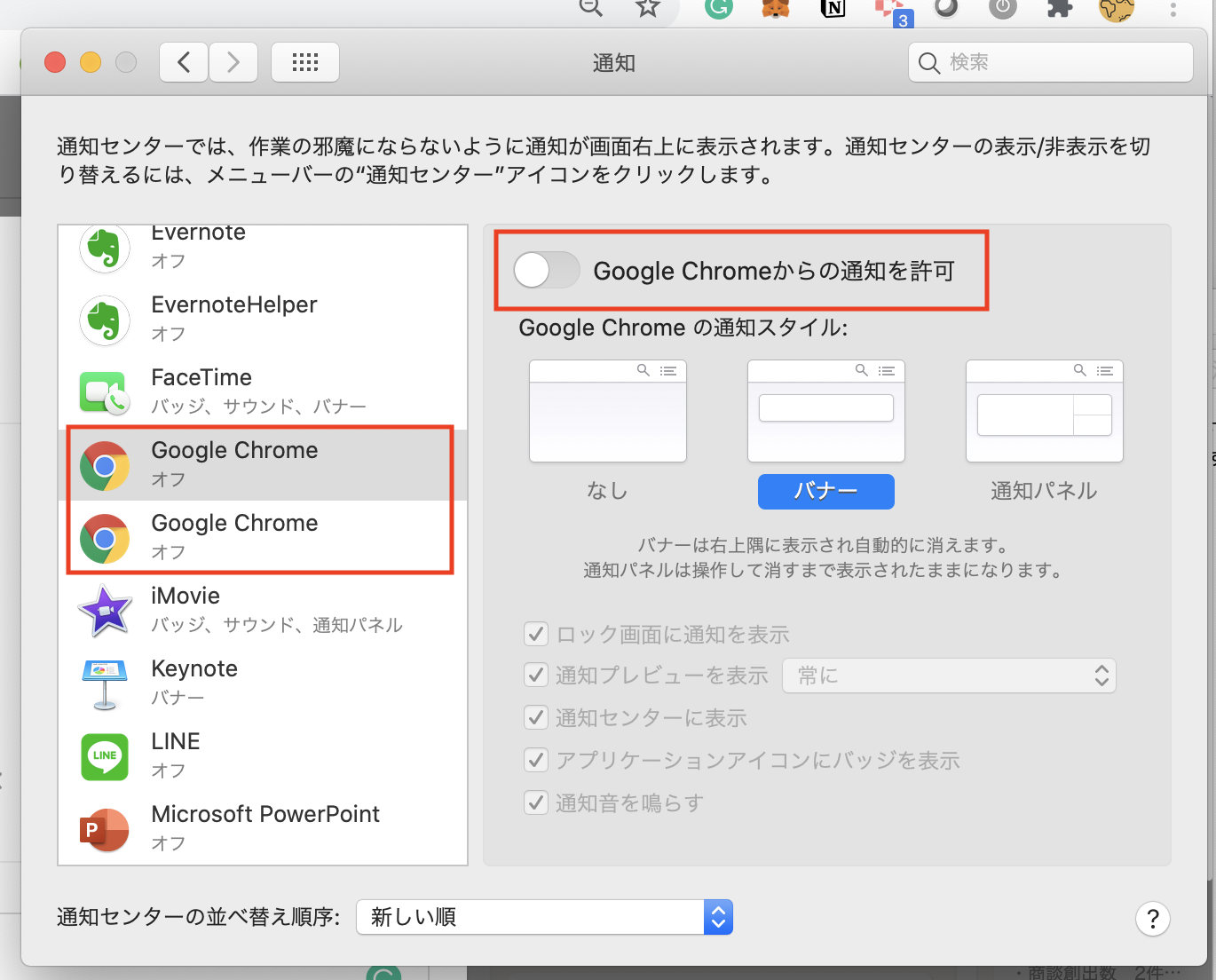This screenshot has height=980, width=1216.
Task: Select FaceTime in app list
Action: pos(263,391)
